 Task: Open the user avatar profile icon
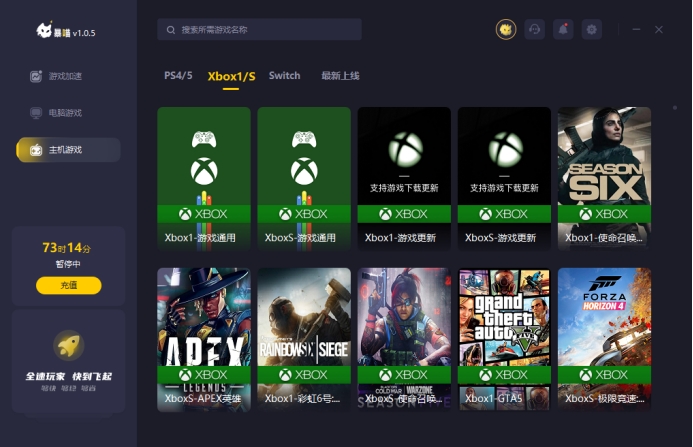[x=506, y=30]
